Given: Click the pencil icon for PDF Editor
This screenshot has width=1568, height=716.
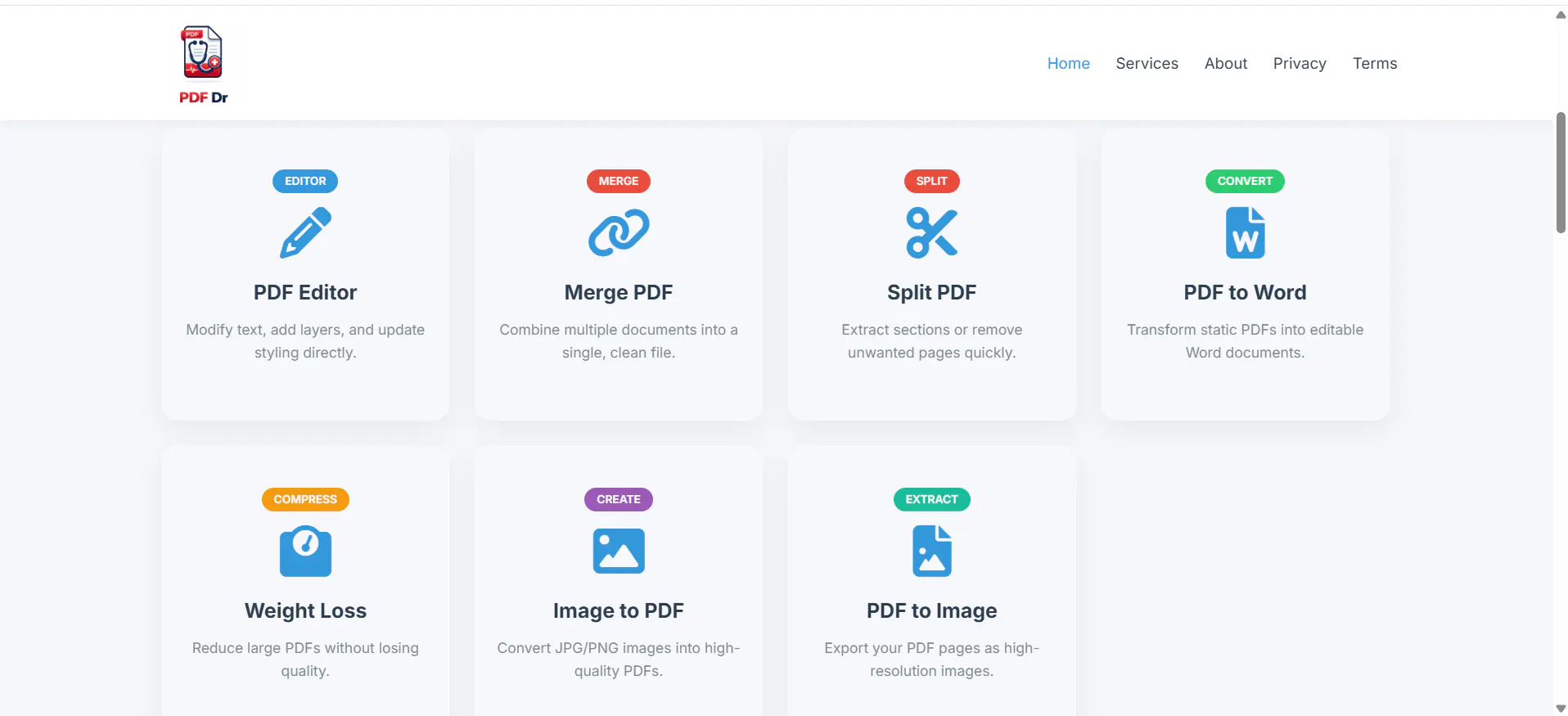Looking at the screenshot, I should coord(305,232).
